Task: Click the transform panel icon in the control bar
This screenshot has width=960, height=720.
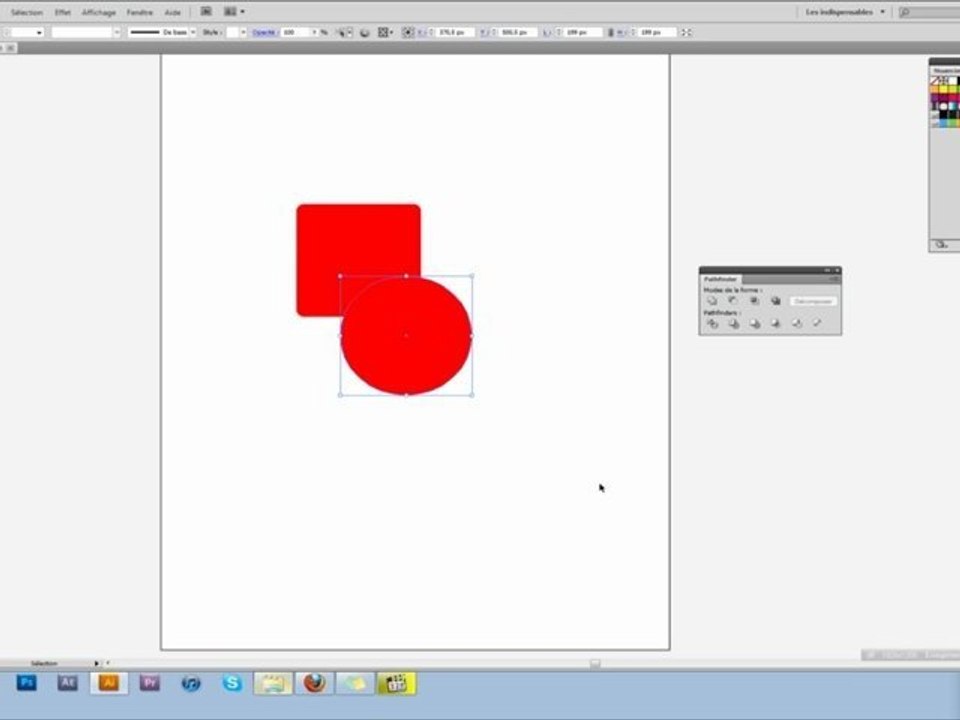Action: point(686,32)
